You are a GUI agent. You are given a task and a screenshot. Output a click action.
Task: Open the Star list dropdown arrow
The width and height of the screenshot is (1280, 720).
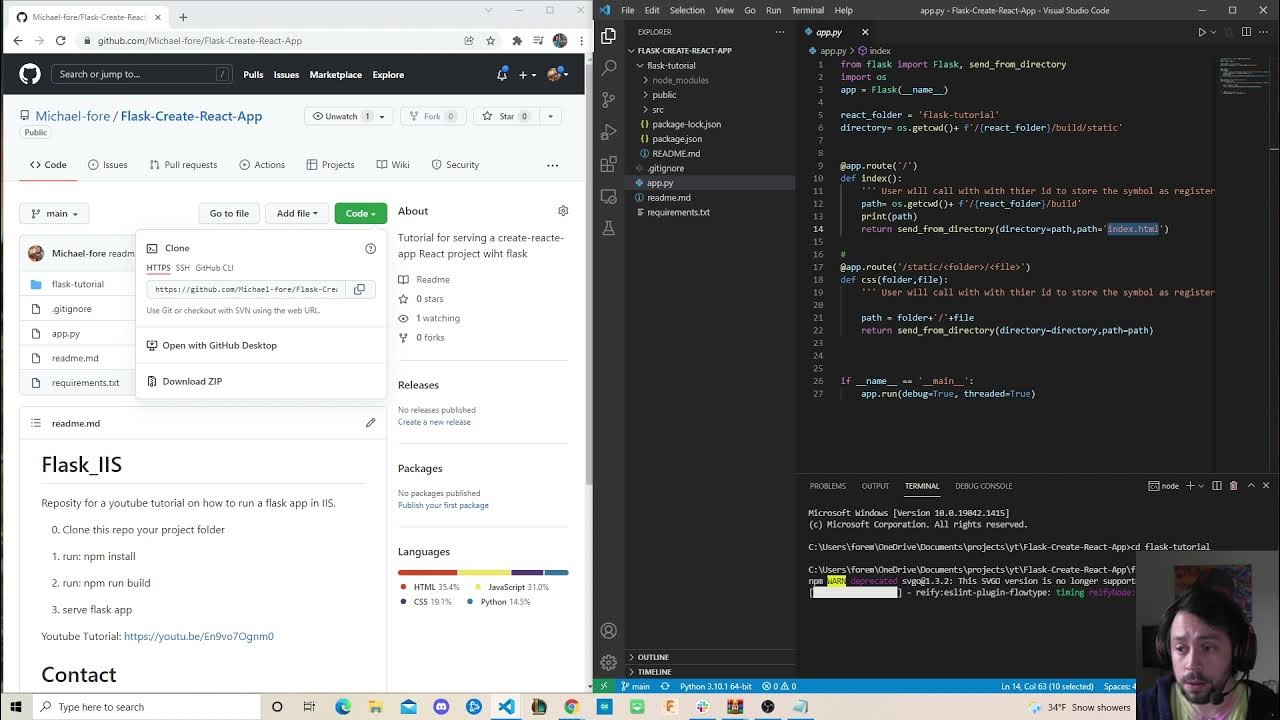(x=550, y=116)
